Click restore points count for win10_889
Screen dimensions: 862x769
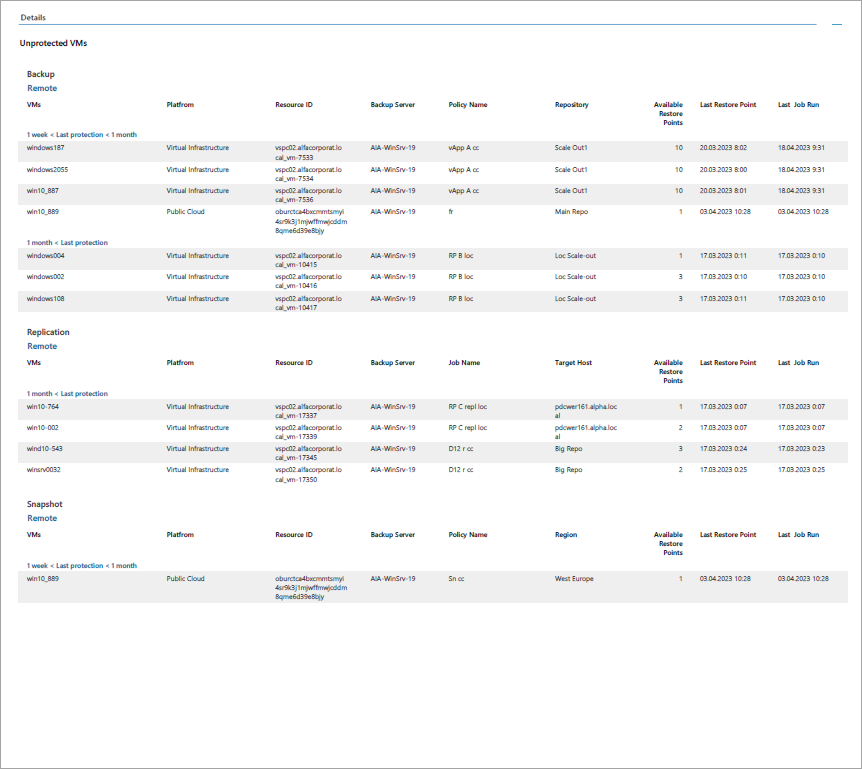(680, 212)
